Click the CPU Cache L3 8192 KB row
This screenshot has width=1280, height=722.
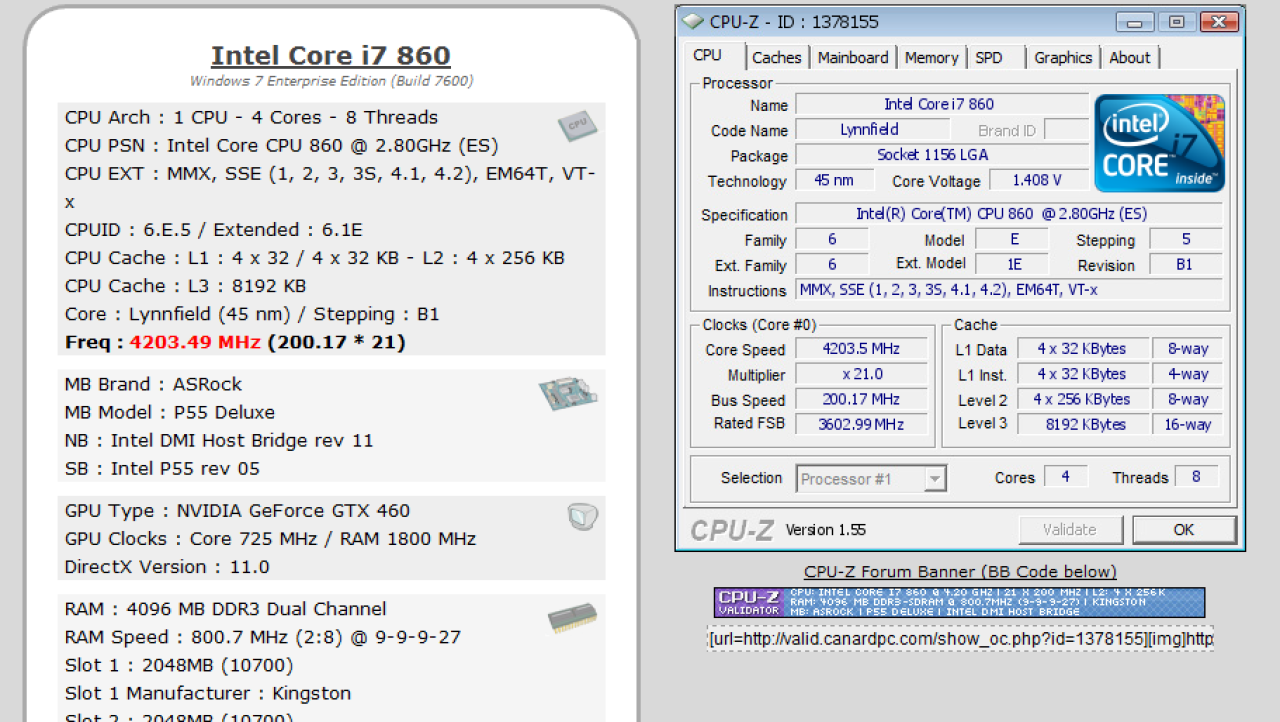[186, 285]
